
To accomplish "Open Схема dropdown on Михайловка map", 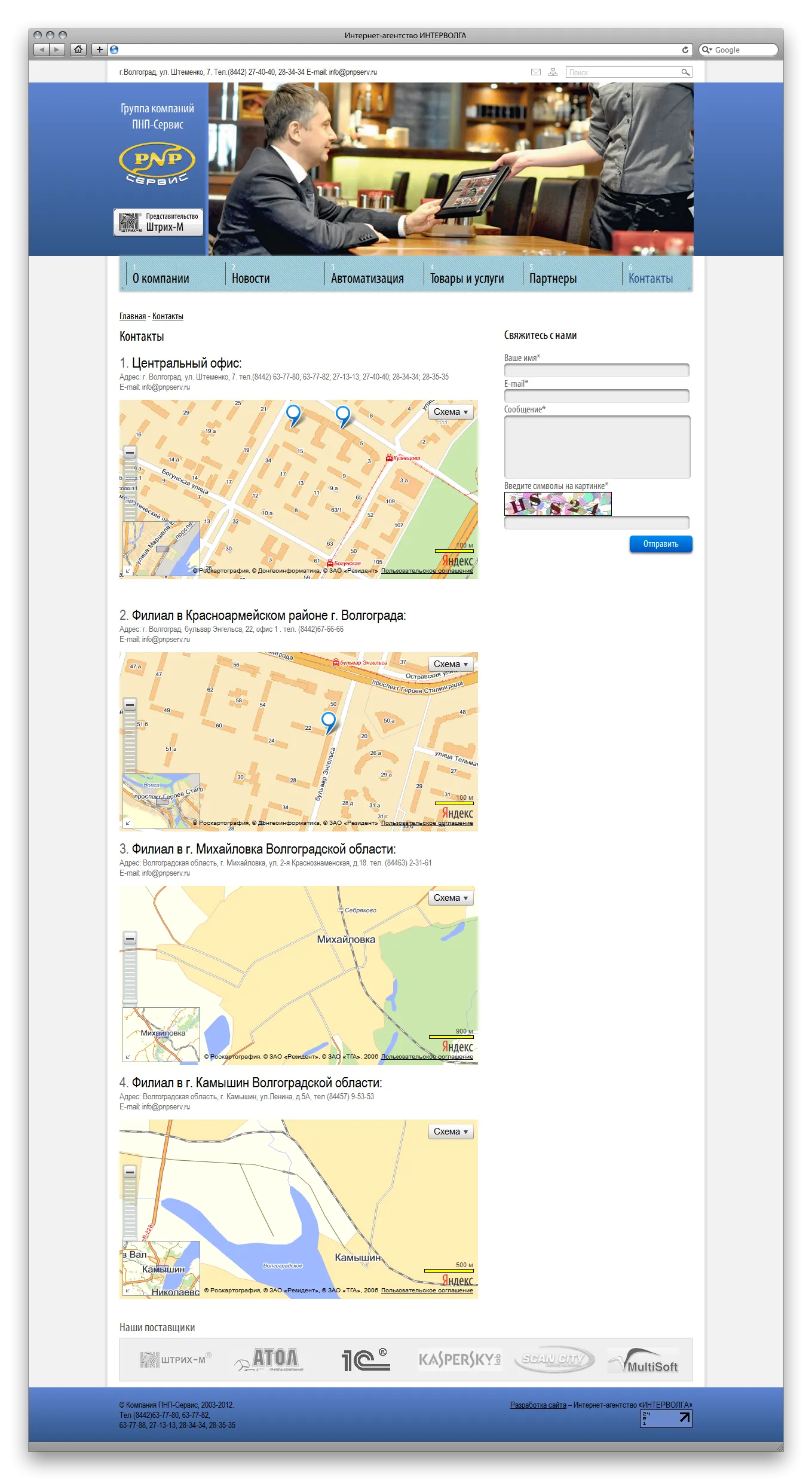I will coord(451,898).
